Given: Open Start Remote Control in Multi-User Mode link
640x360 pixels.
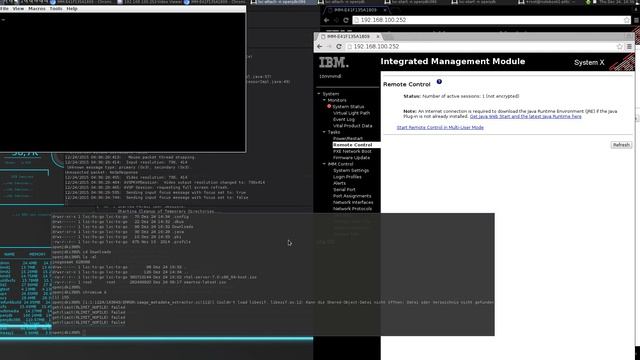Looking at the screenshot, I should [x=440, y=127].
